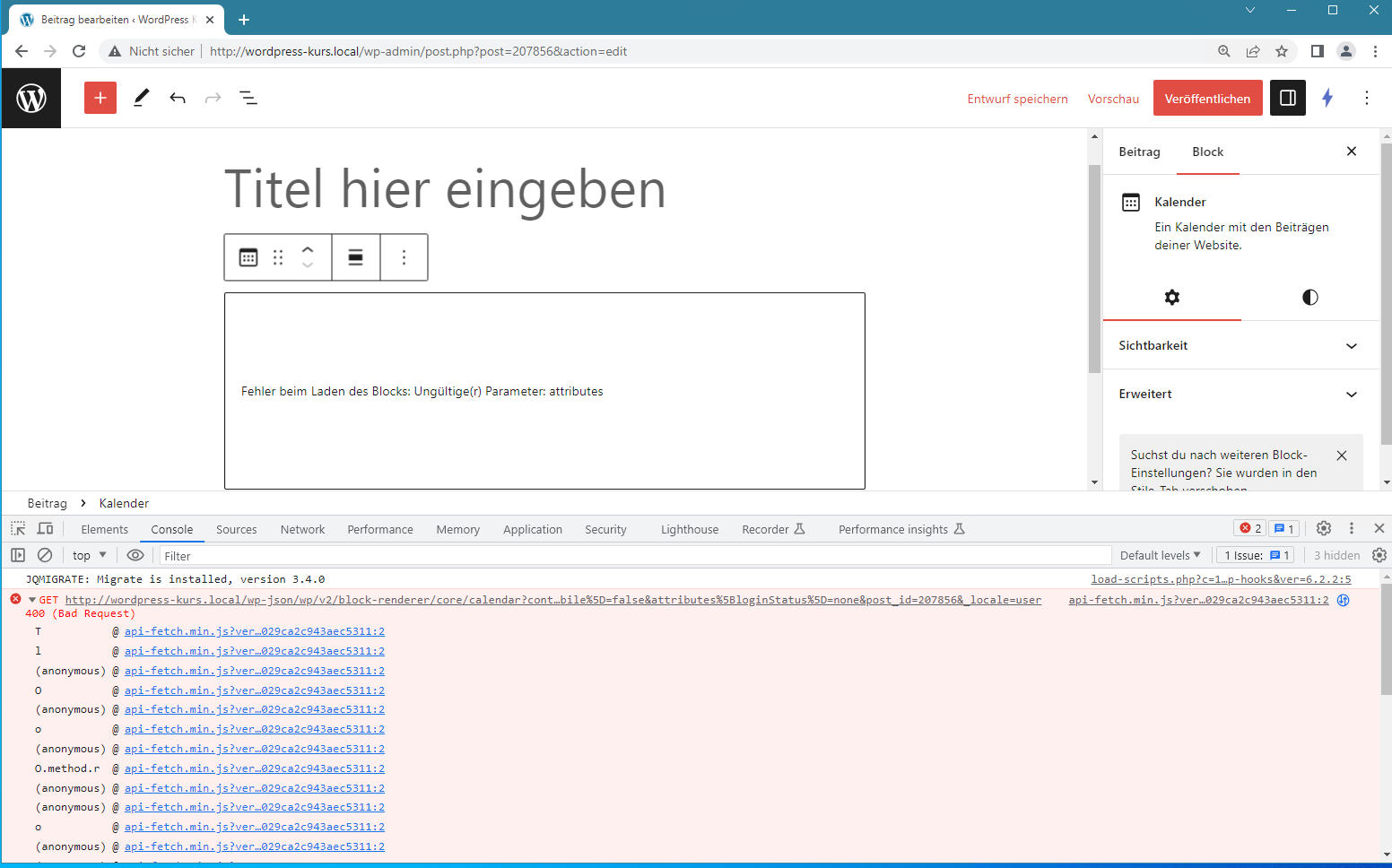This screenshot has height=868, width=1392.
Task: Open the Default levels dropdown
Action: (1160, 555)
